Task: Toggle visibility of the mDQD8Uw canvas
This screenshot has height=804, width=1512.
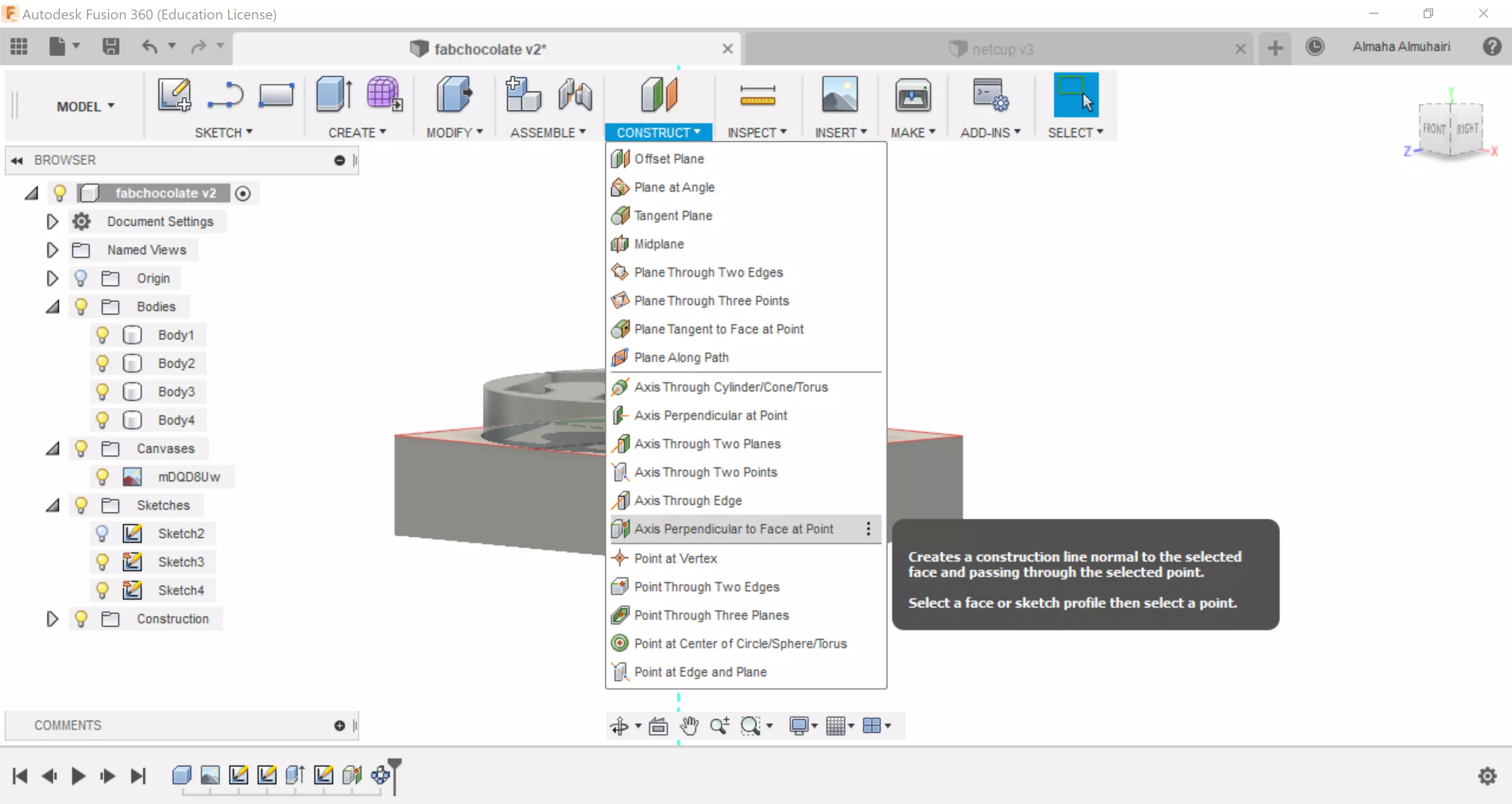Action: tap(102, 477)
